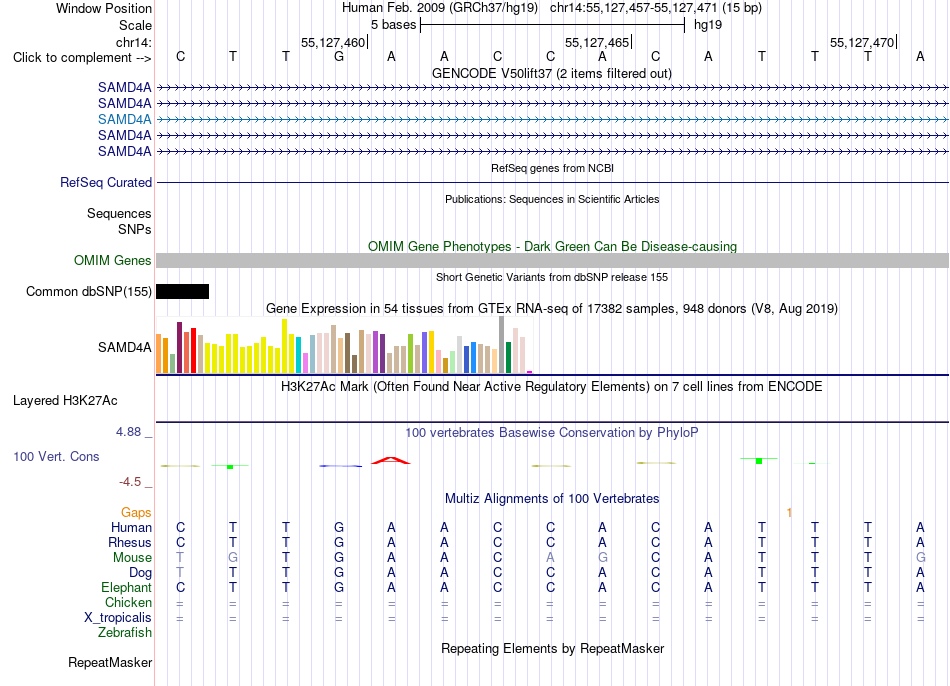Click the RepeatMasker track label
This screenshot has height=686, width=950.
110,662
